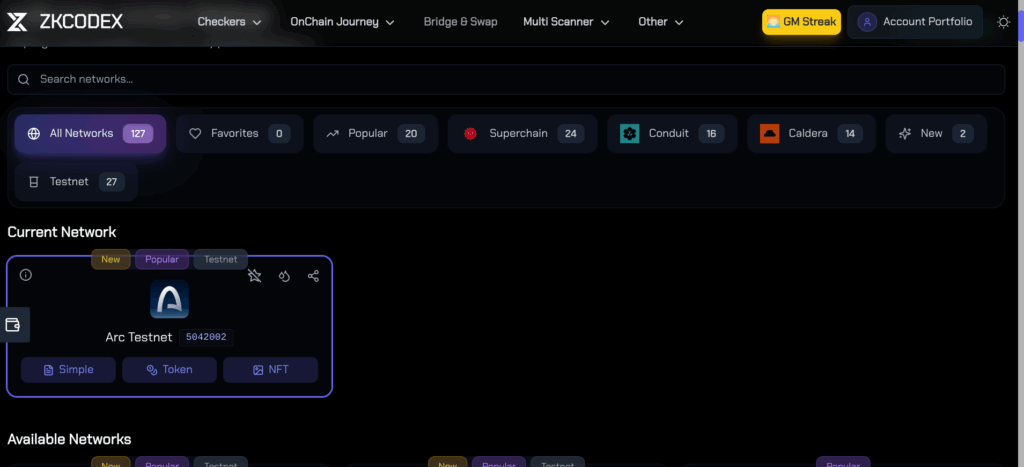Click the Available Networks heading
1024x467 pixels.
[x=69, y=439]
